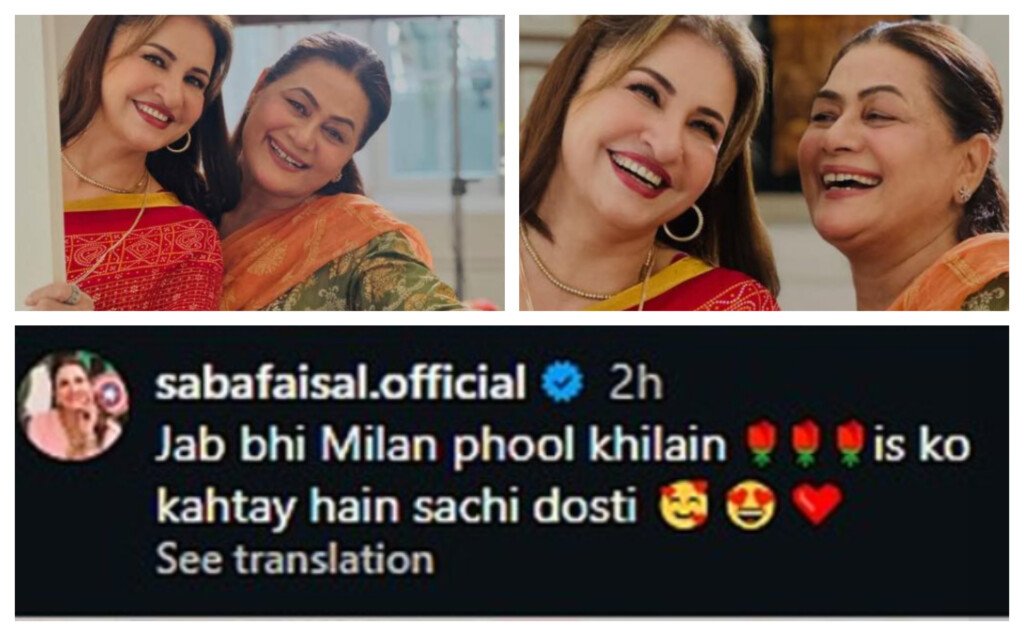
Task: Click the 2h comment timestamp
Action: (635, 383)
